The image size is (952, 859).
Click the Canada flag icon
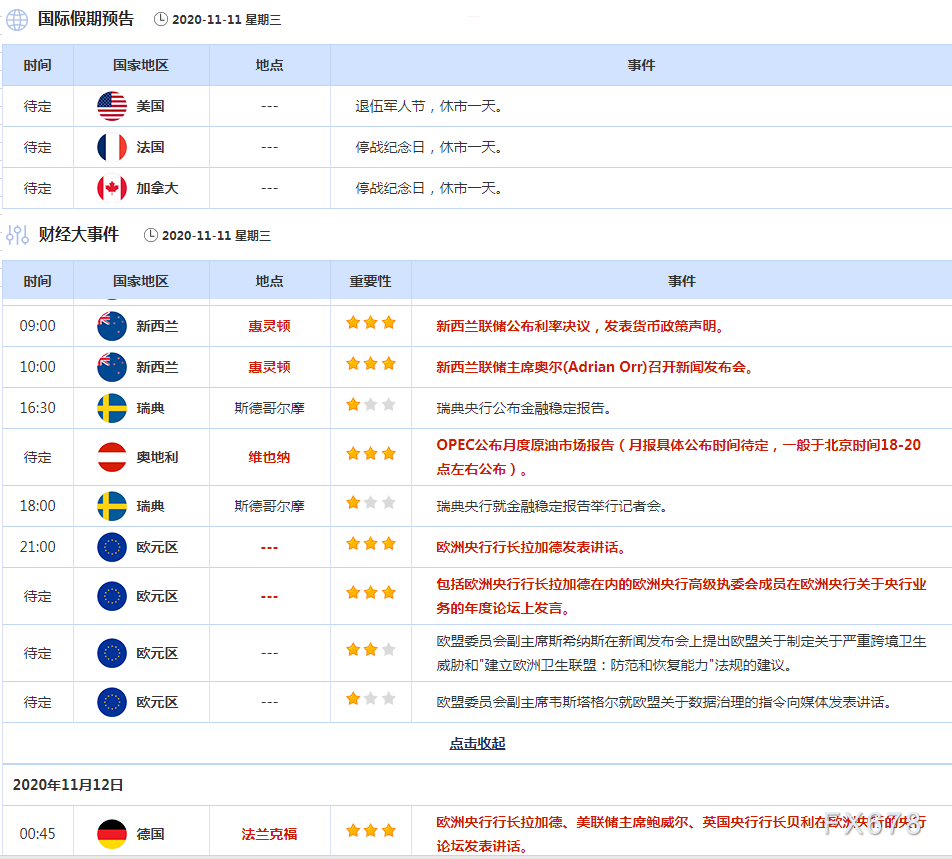click(112, 188)
